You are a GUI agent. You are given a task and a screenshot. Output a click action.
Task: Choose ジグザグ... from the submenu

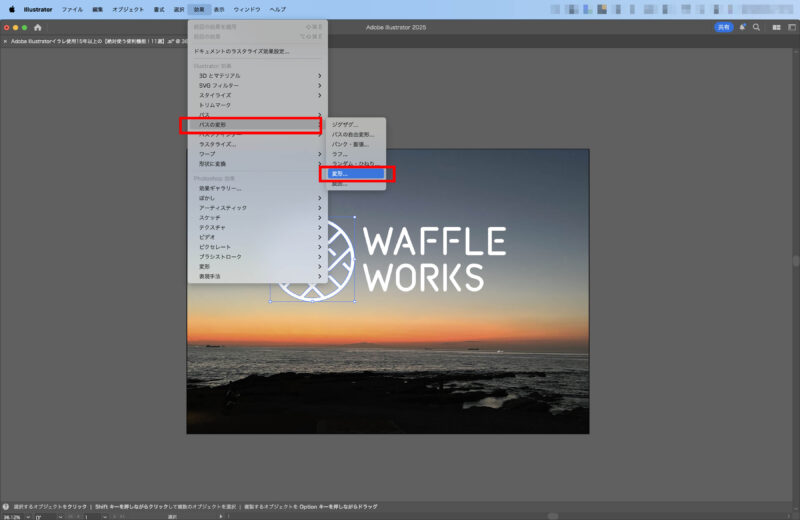[345, 125]
